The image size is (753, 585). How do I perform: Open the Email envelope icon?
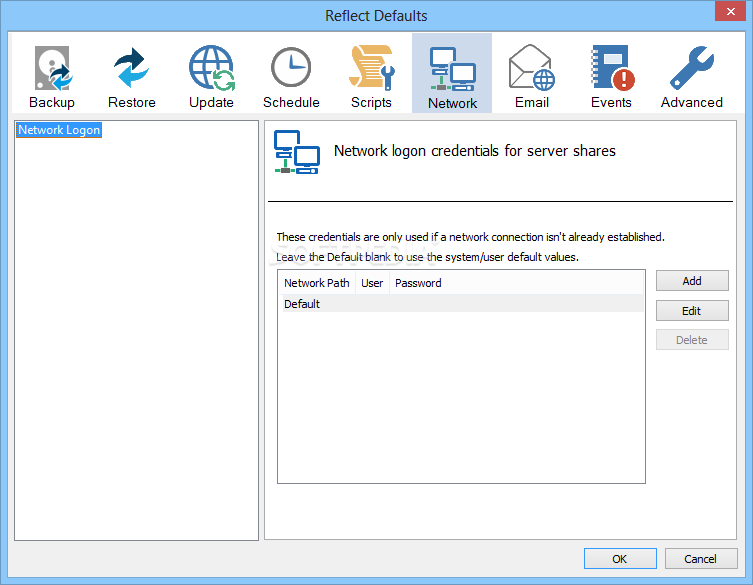(x=532, y=68)
